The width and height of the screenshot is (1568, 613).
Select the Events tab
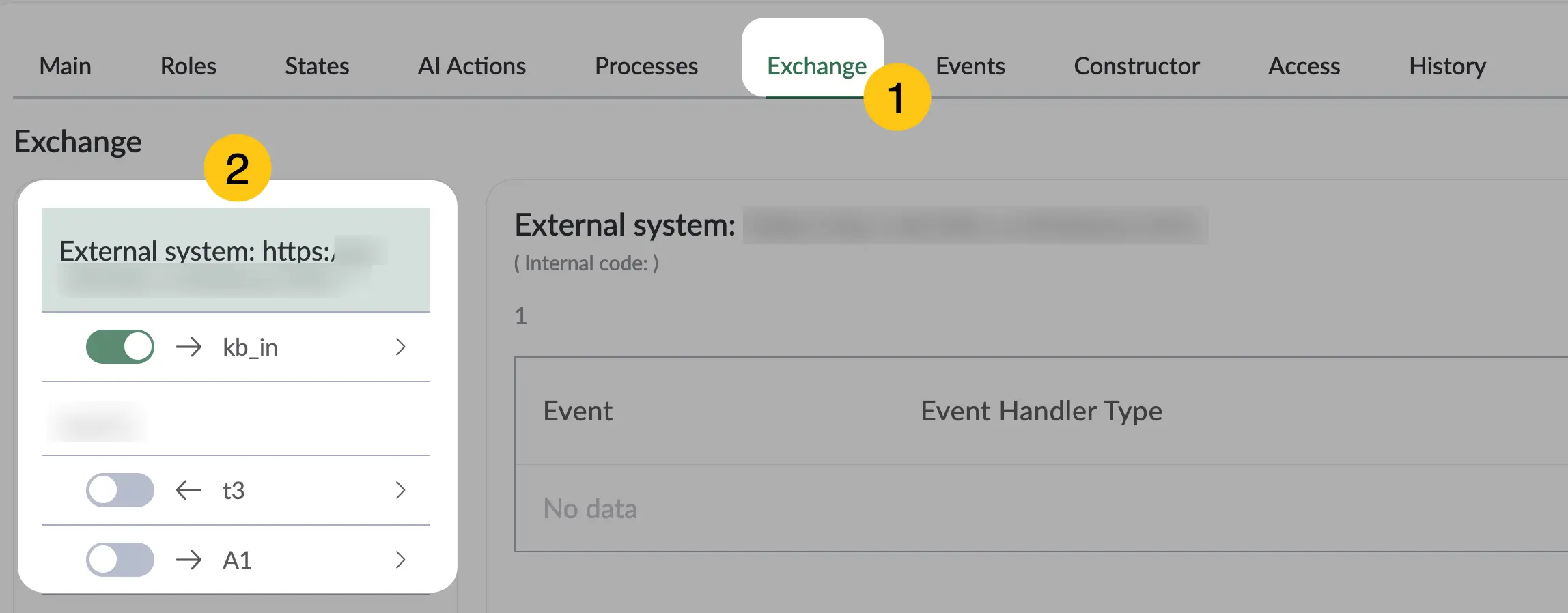pyautogui.click(x=970, y=66)
